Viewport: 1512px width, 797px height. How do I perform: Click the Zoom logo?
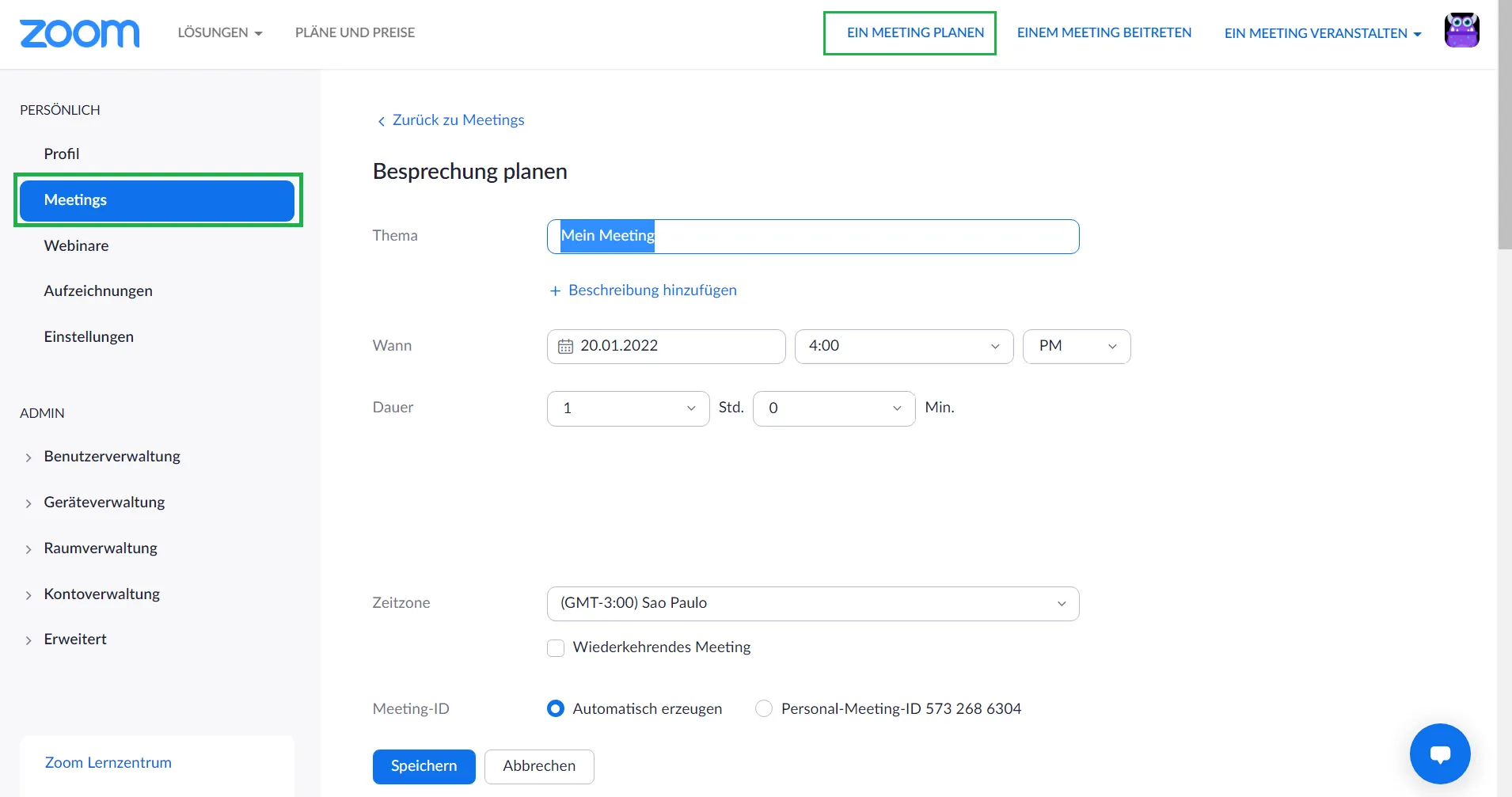[x=79, y=33]
